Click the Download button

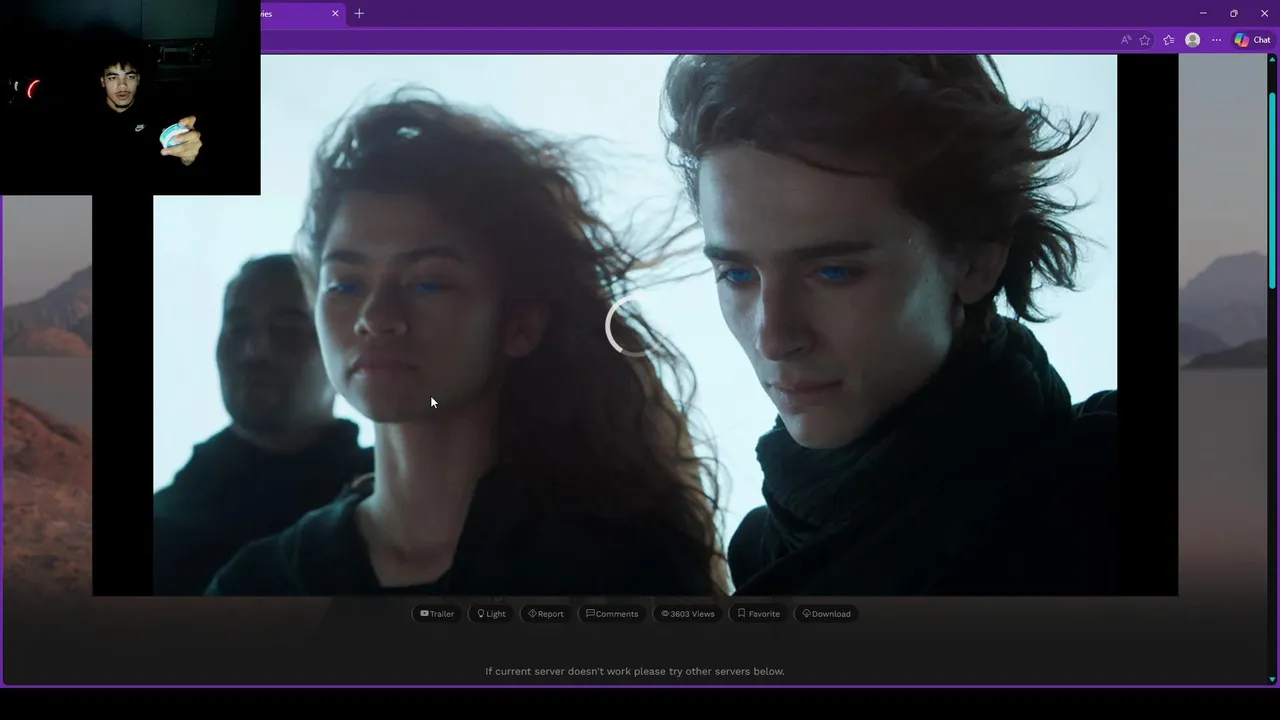click(826, 614)
